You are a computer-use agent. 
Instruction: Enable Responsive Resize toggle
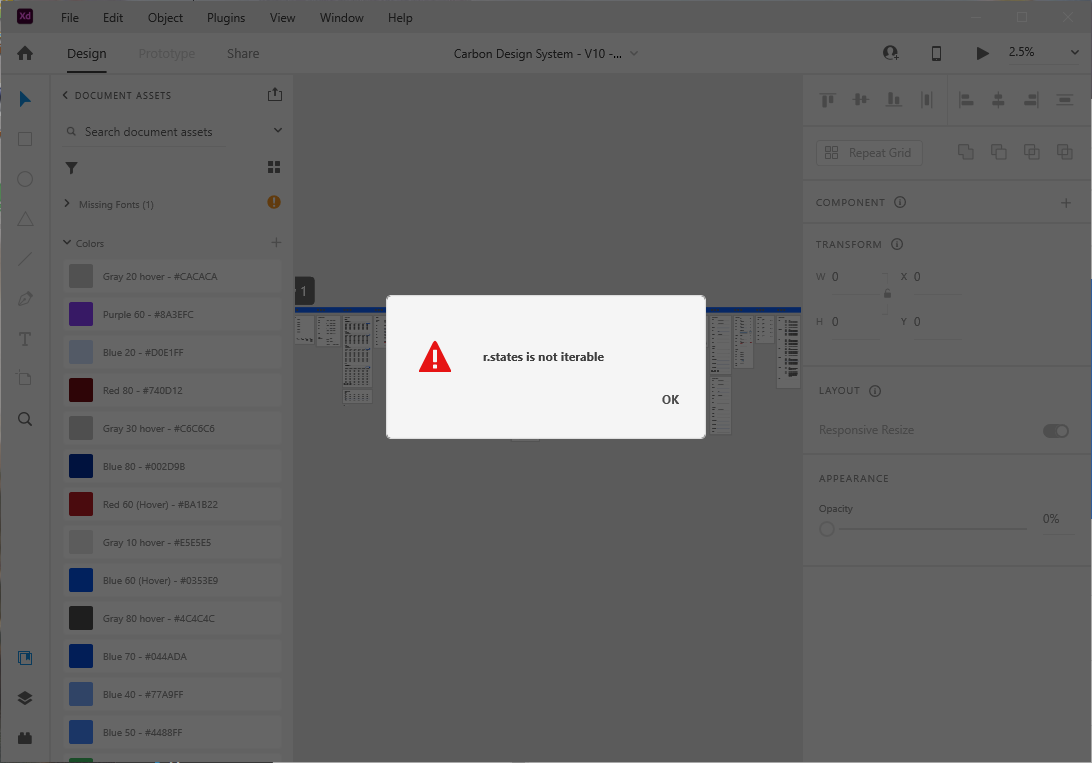pos(1056,430)
